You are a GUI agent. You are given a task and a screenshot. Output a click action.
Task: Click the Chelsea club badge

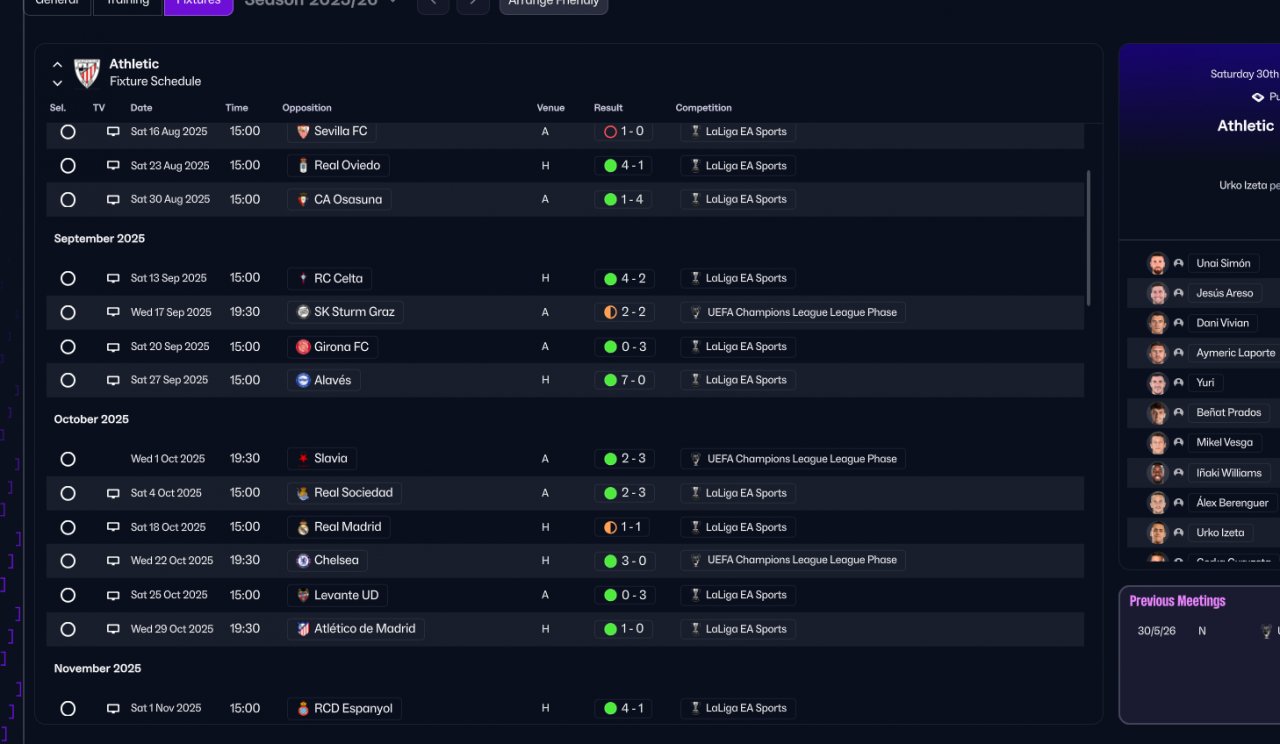click(303, 561)
